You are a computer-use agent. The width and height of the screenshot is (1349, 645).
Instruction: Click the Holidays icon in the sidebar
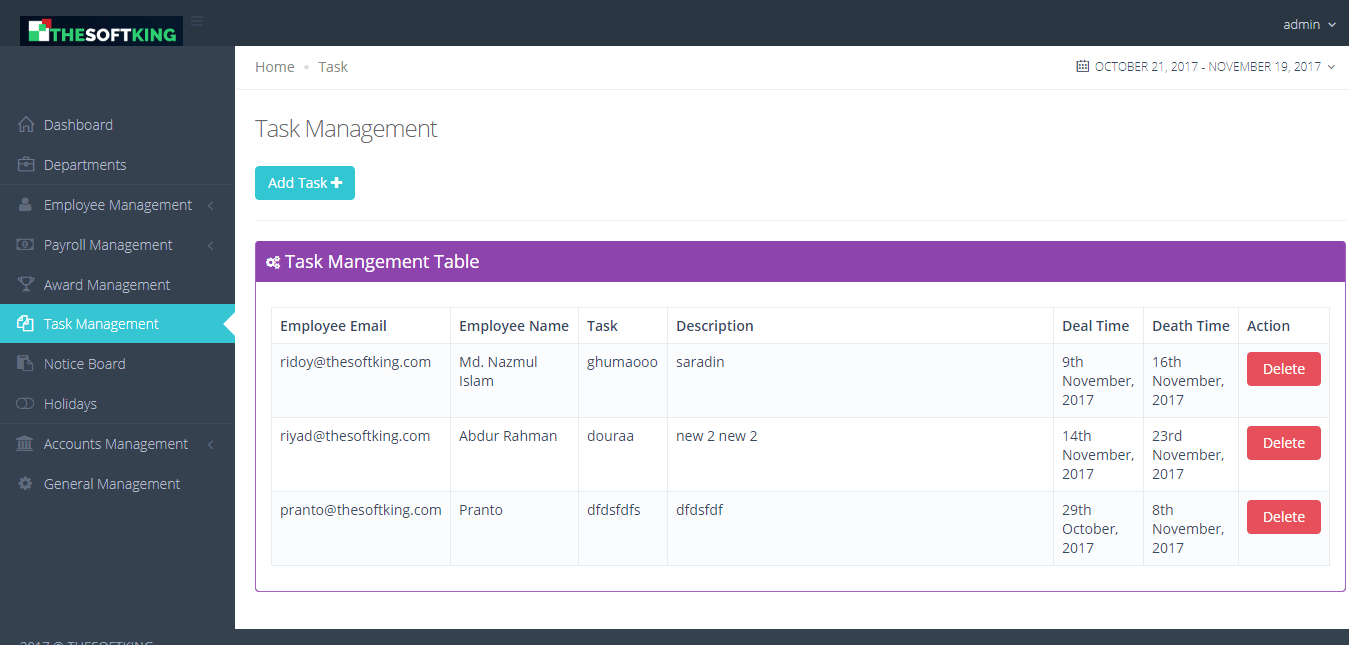pyautogui.click(x=24, y=403)
